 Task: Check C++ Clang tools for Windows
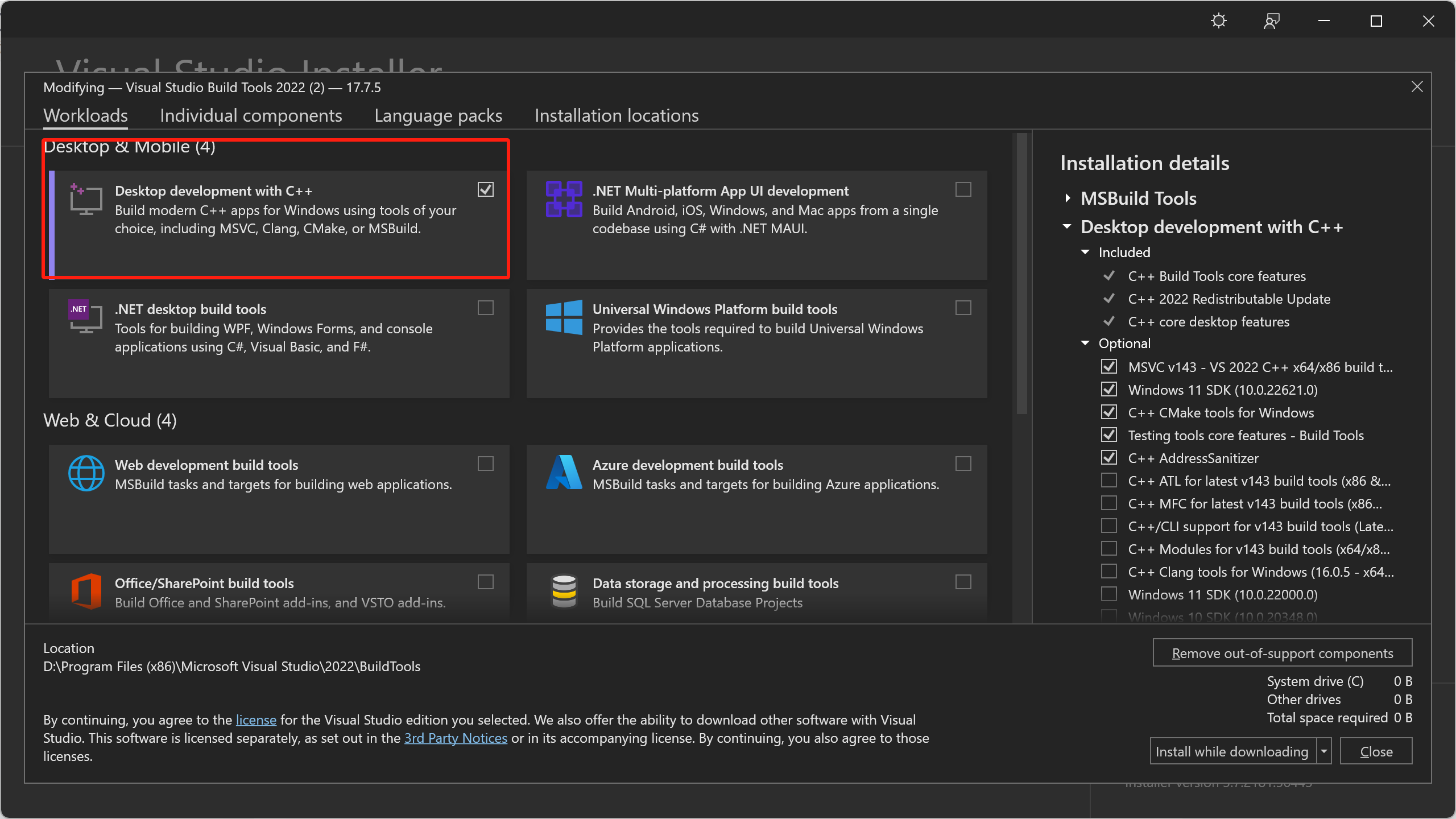tap(1109, 571)
